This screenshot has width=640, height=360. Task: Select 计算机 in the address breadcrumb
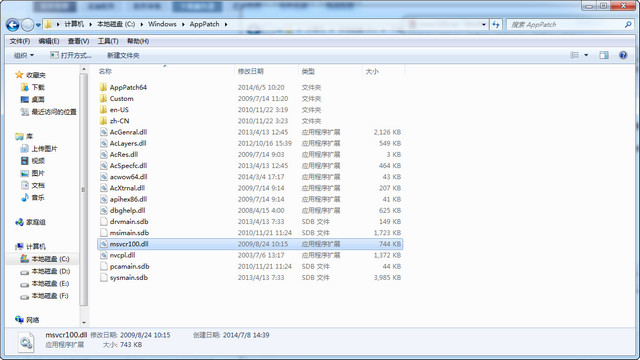coord(74,24)
